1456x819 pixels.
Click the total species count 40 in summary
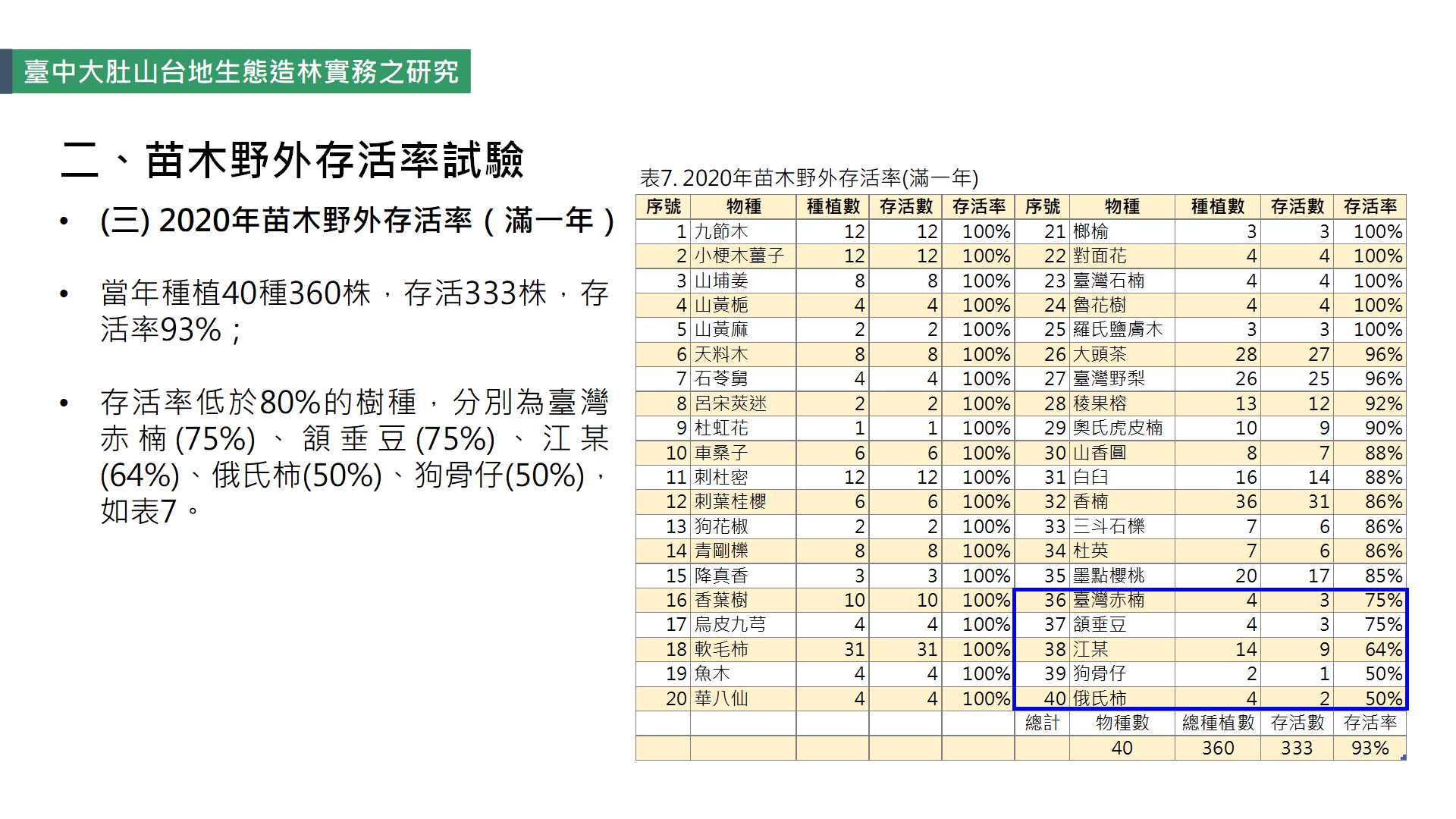point(1122,748)
